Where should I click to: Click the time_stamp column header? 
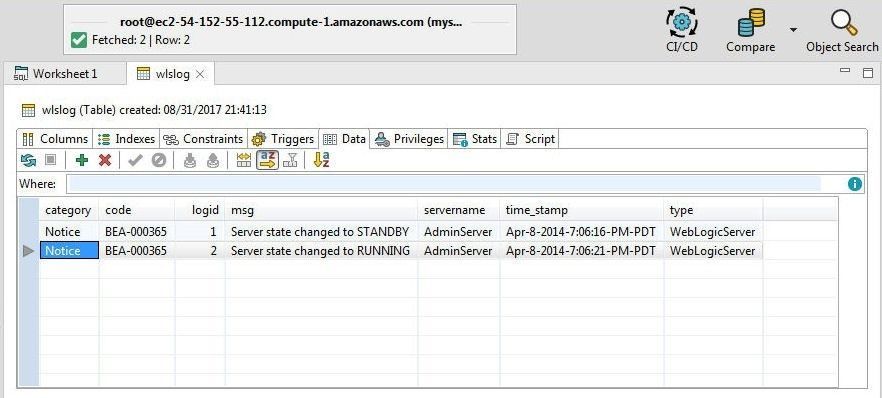[x=582, y=210]
